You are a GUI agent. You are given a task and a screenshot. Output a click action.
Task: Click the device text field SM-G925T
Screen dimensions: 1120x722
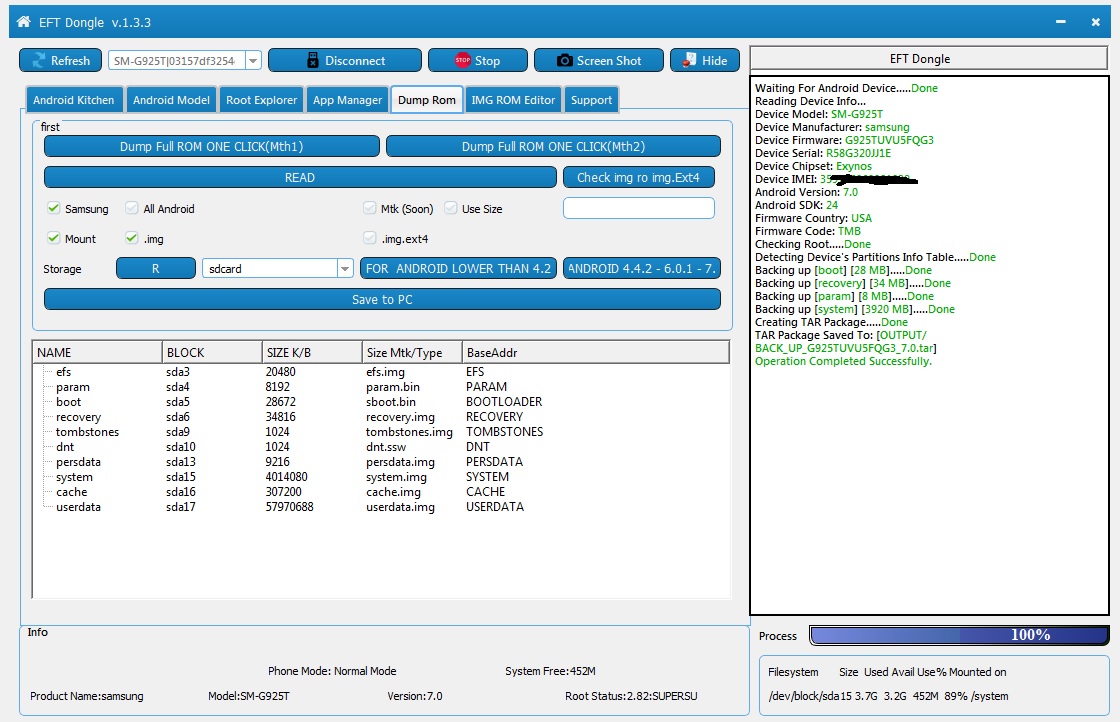tap(176, 61)
